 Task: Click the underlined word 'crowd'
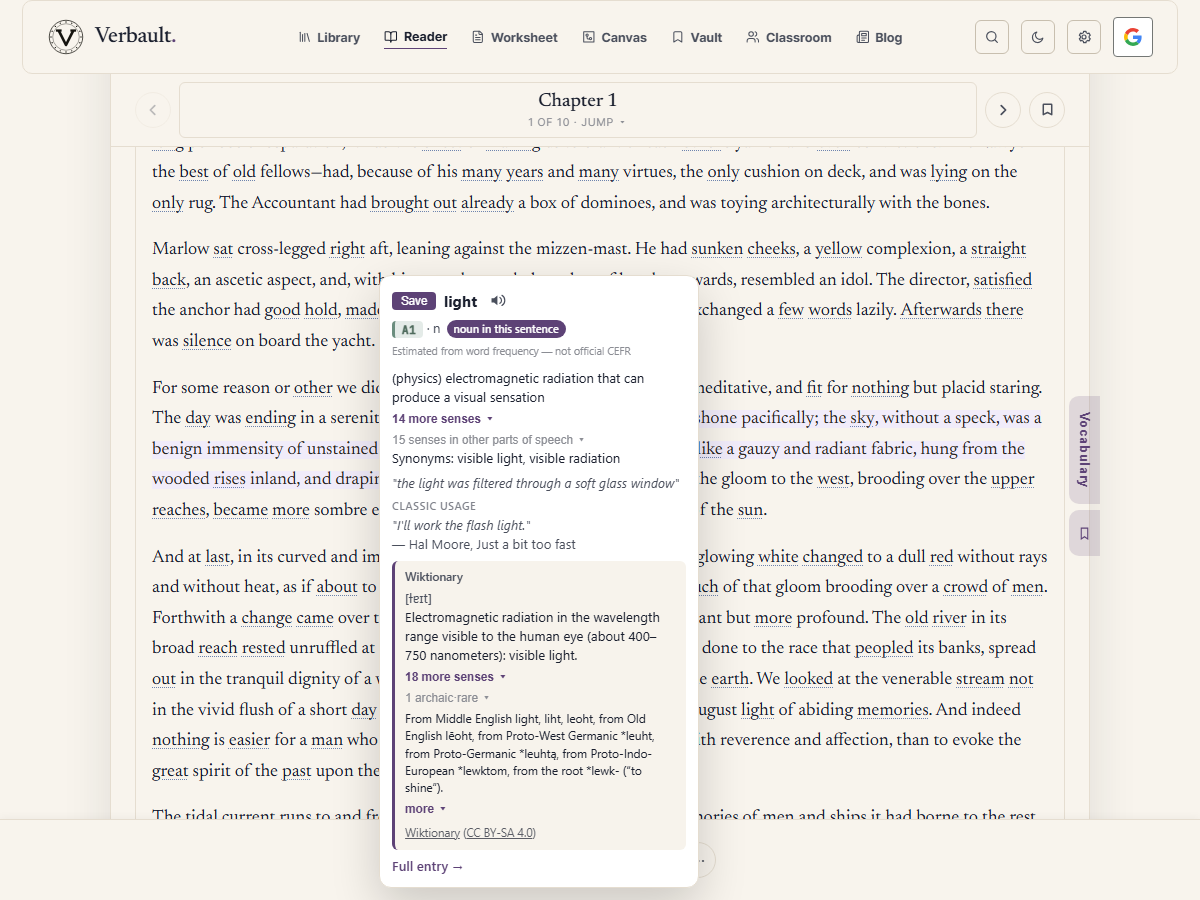(x=966, y=587)
